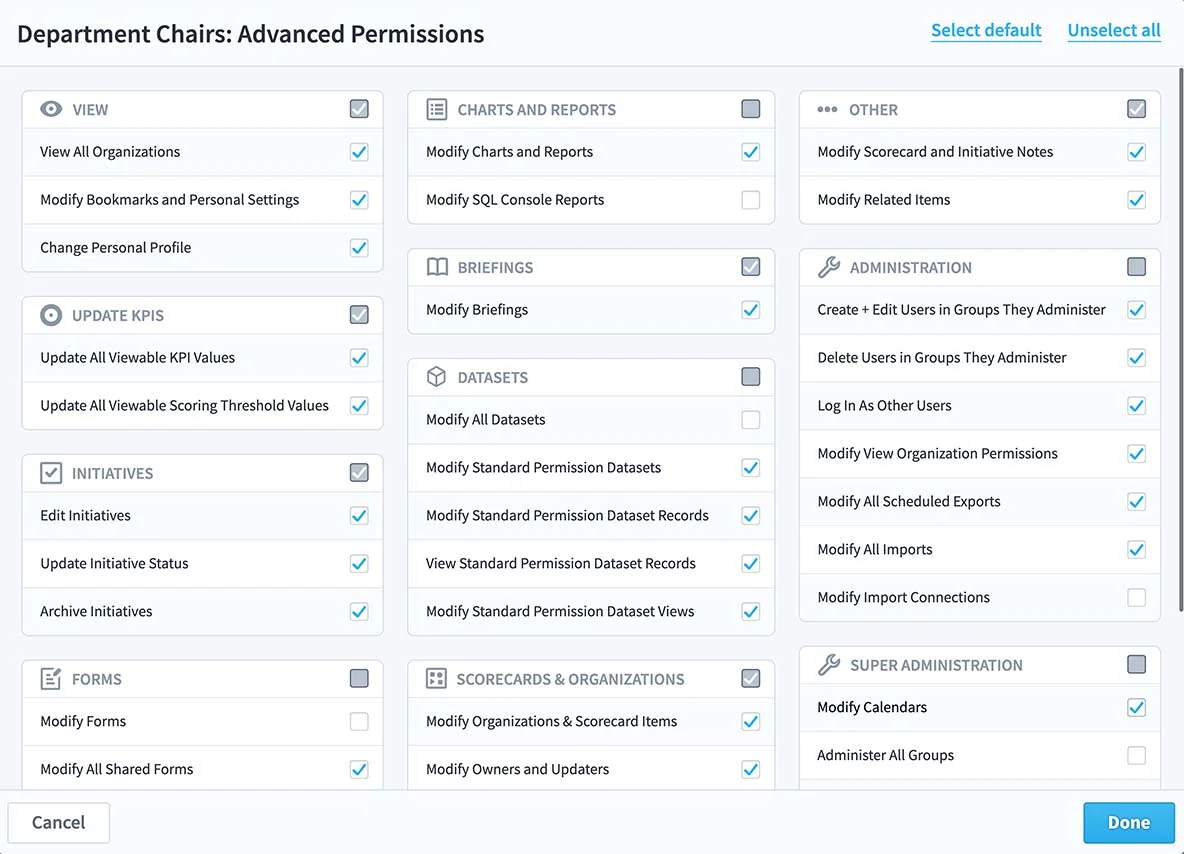
Task: Click the eye icon in VIEW header
Action: coord(51,109)
